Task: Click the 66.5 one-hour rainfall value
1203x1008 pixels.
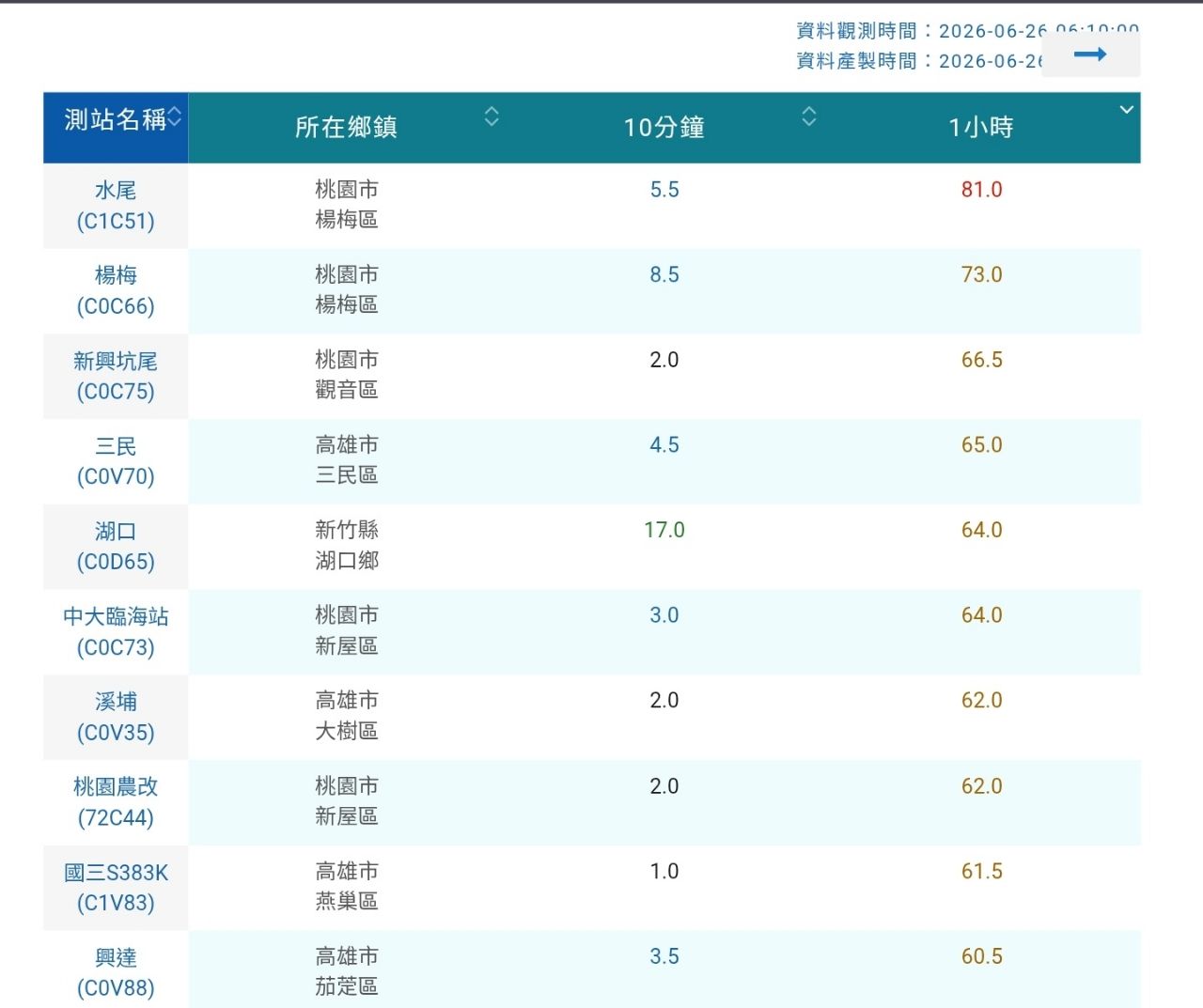Action: pyautogui.click(x=982, y=360)
